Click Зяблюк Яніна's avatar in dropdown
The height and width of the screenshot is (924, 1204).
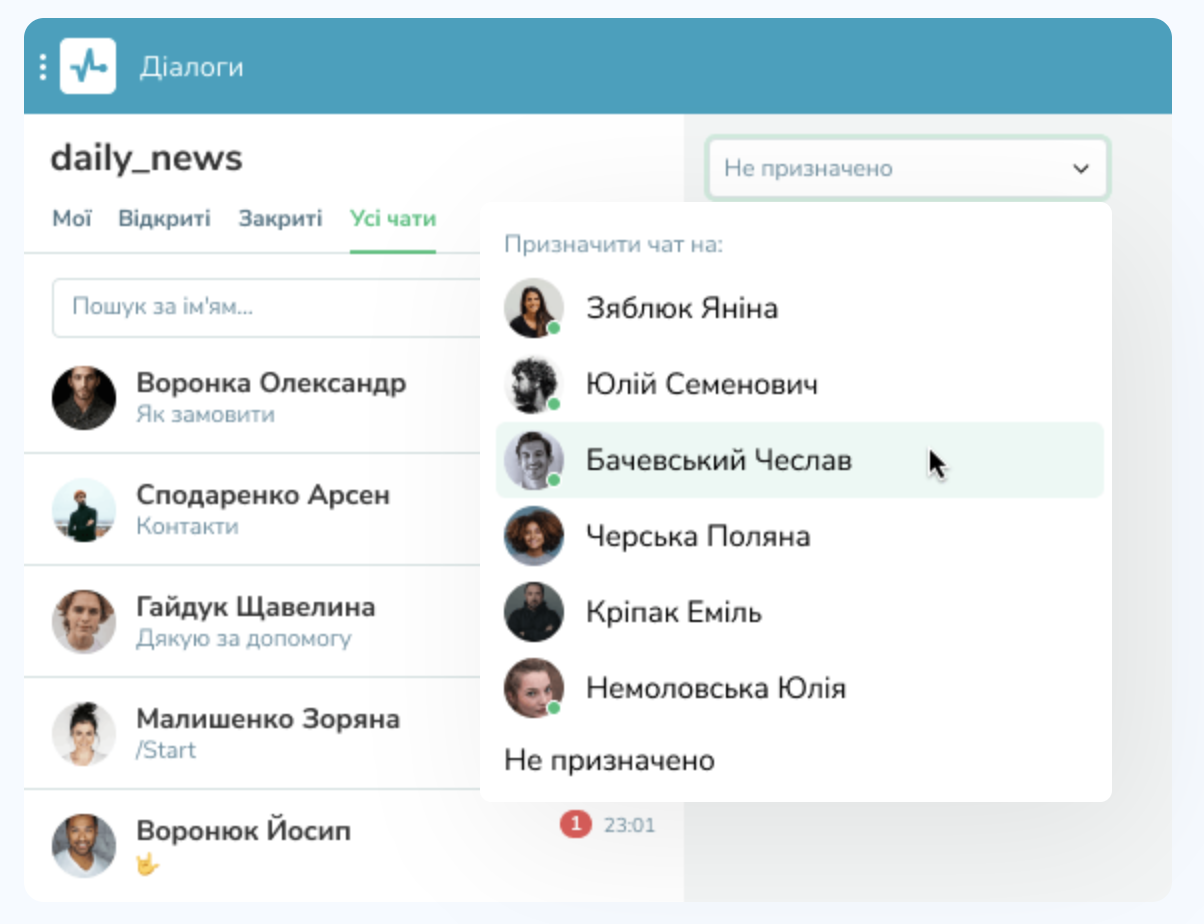tap(533, 308)
